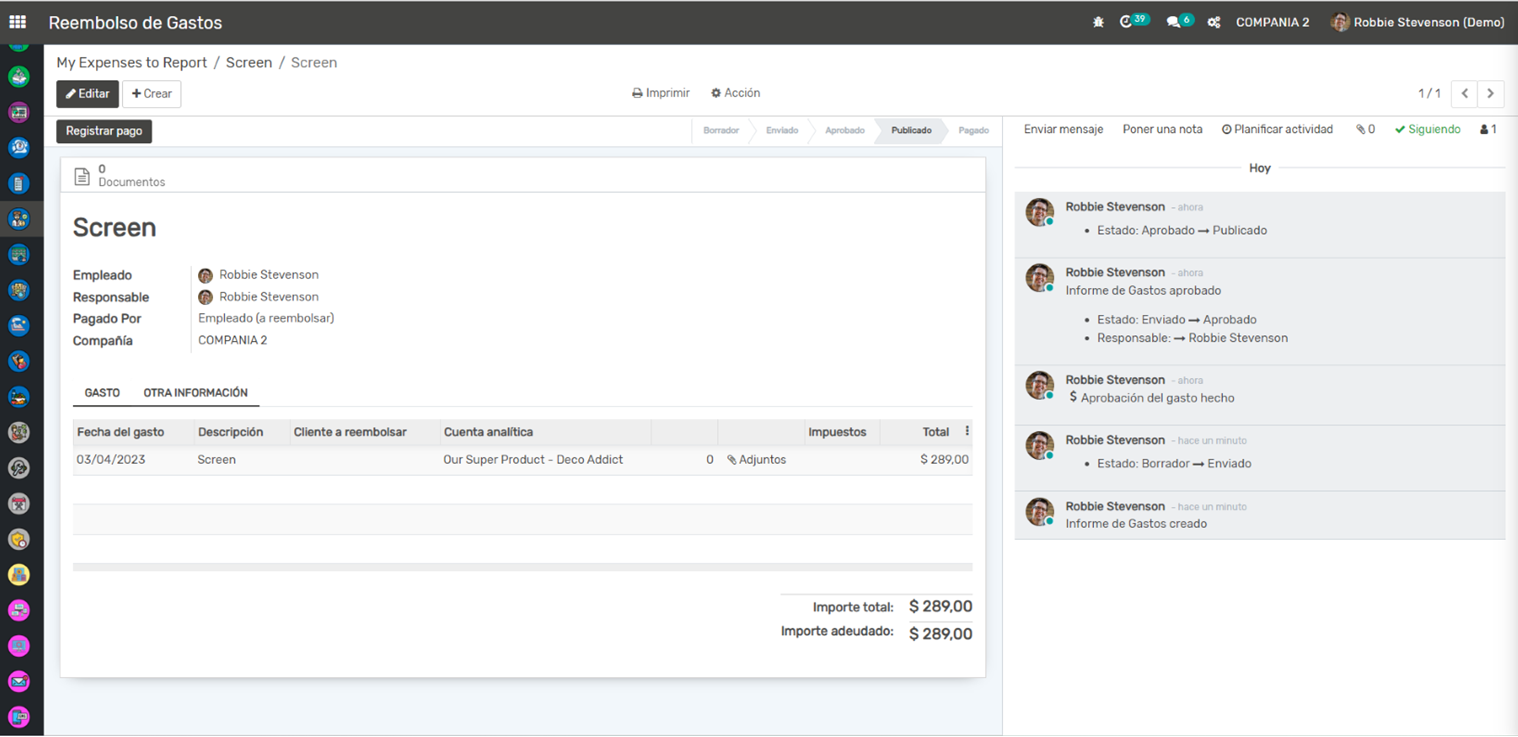The image size is (1518, 737).
Task: Expand the Imprimir print dropdown
Action: click(661, 93)
